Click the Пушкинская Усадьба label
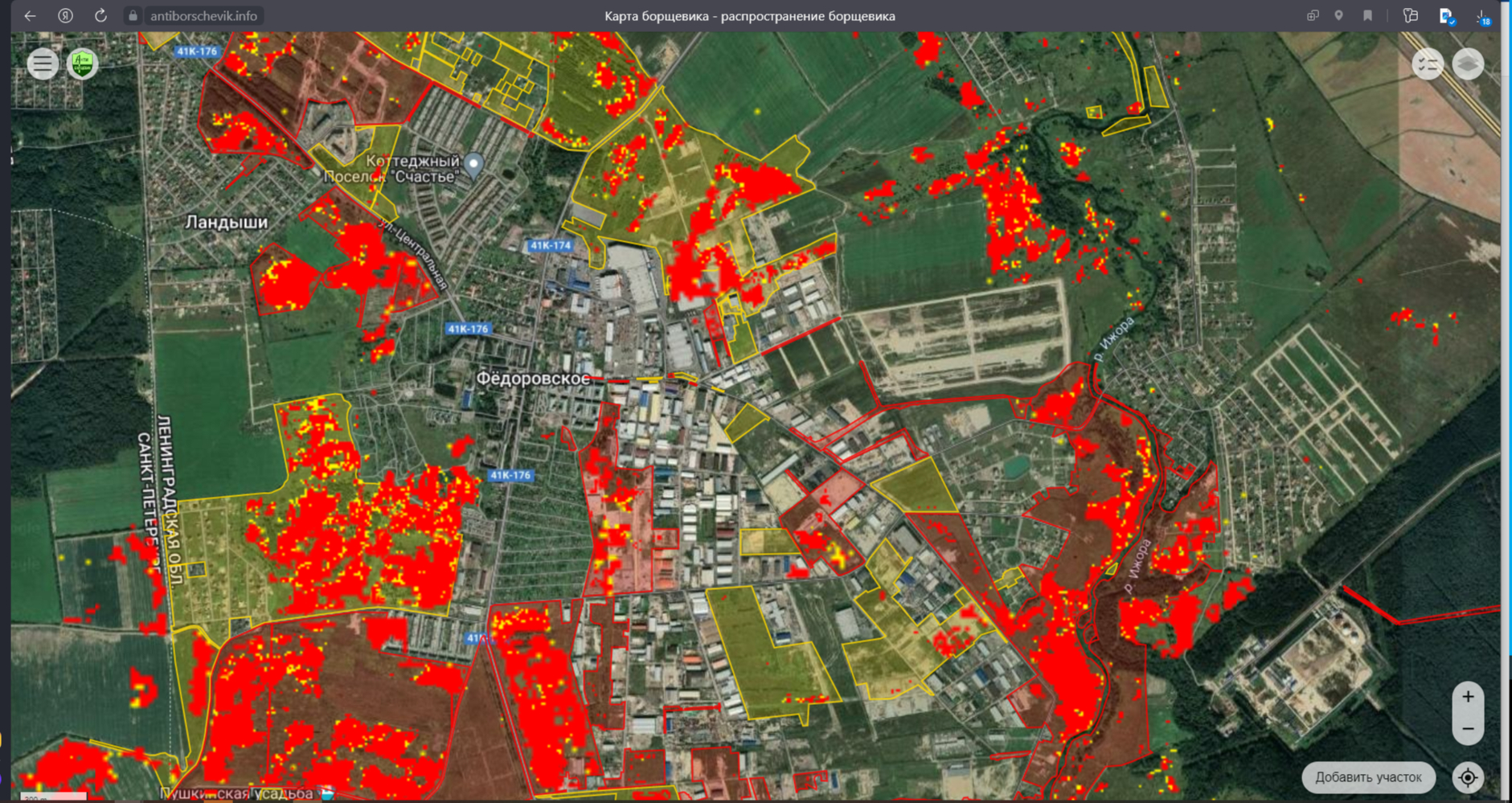Screen dimensions: 1512x803 (237, 793)
